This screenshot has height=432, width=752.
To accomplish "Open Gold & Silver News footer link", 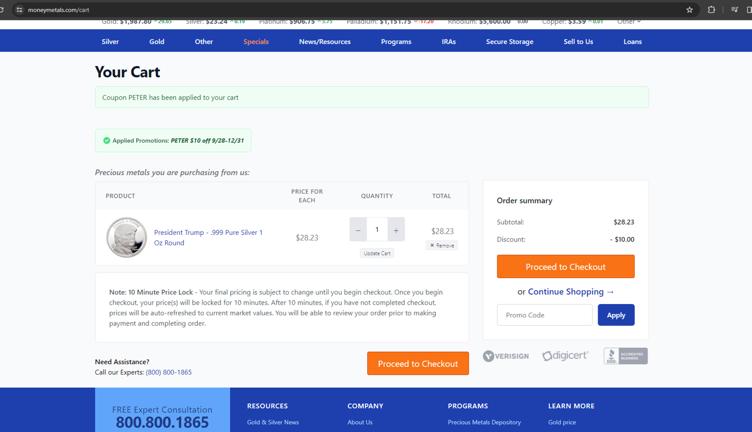I will tap(273, 422).
